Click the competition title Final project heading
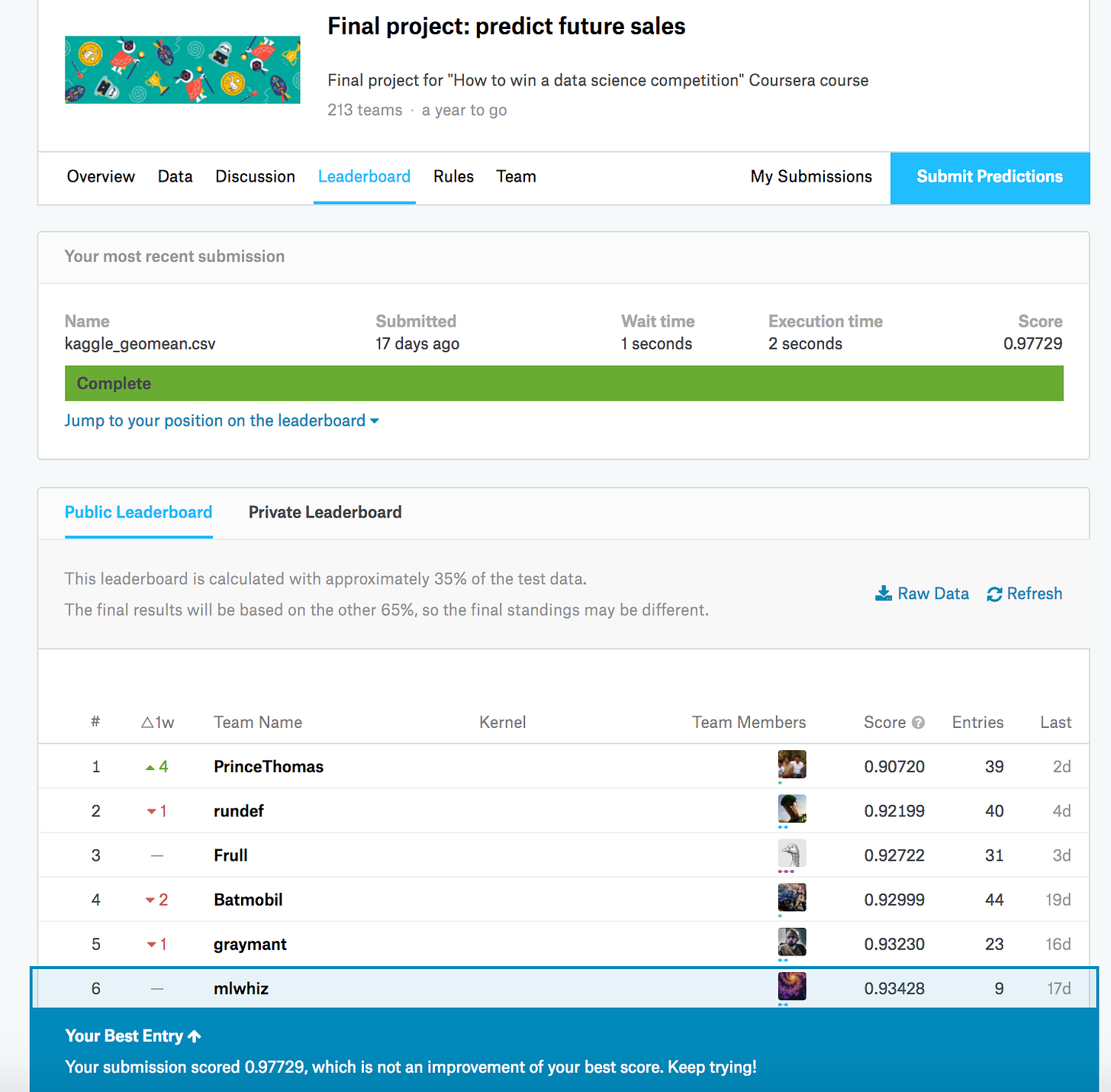The image size is (1111, 1092). (x=507, y=27)
